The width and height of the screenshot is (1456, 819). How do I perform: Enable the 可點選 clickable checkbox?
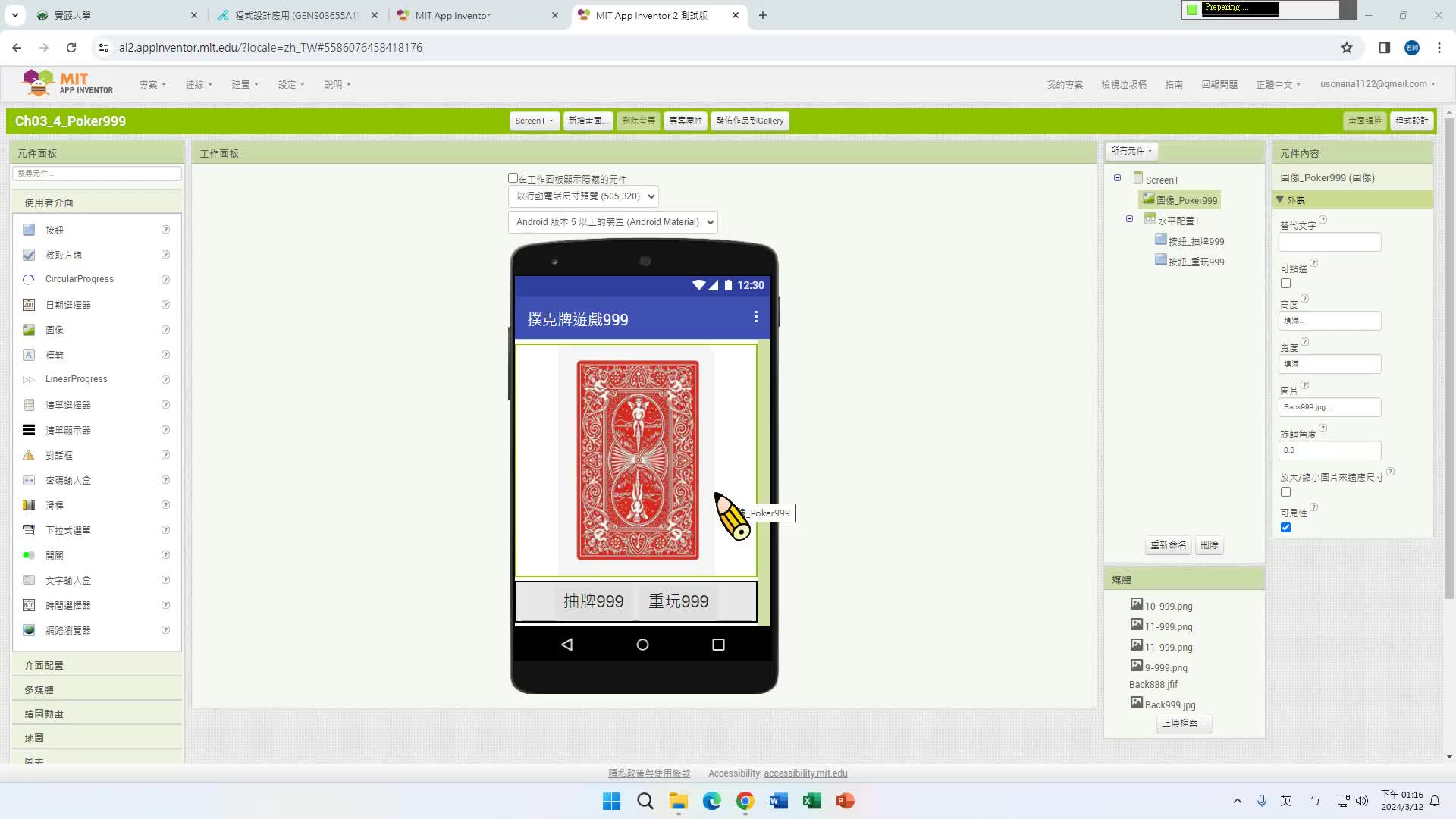coord(1285,284)
